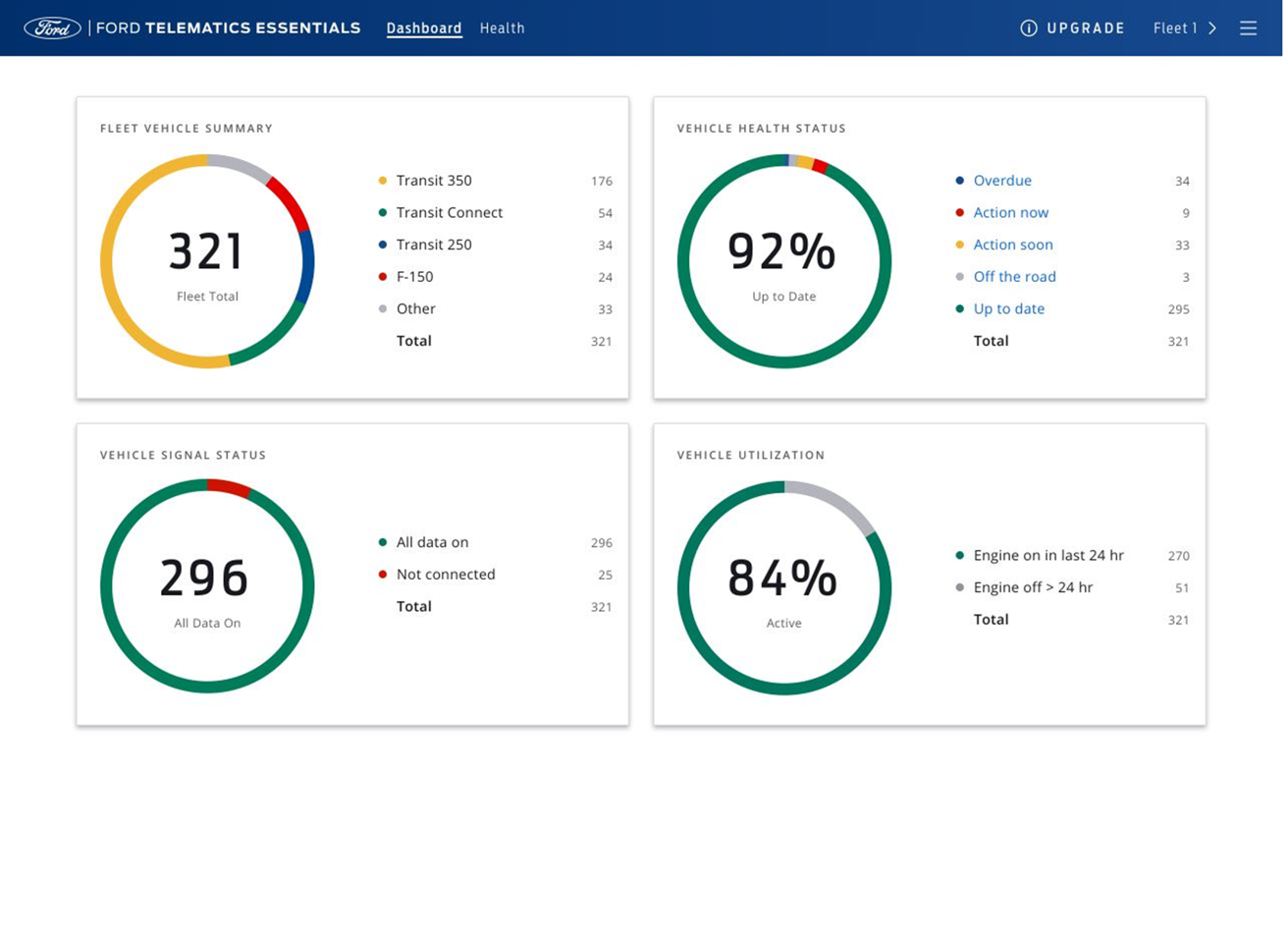
Task: Open the hamburger menu icon
Action: pos(1248,28)
